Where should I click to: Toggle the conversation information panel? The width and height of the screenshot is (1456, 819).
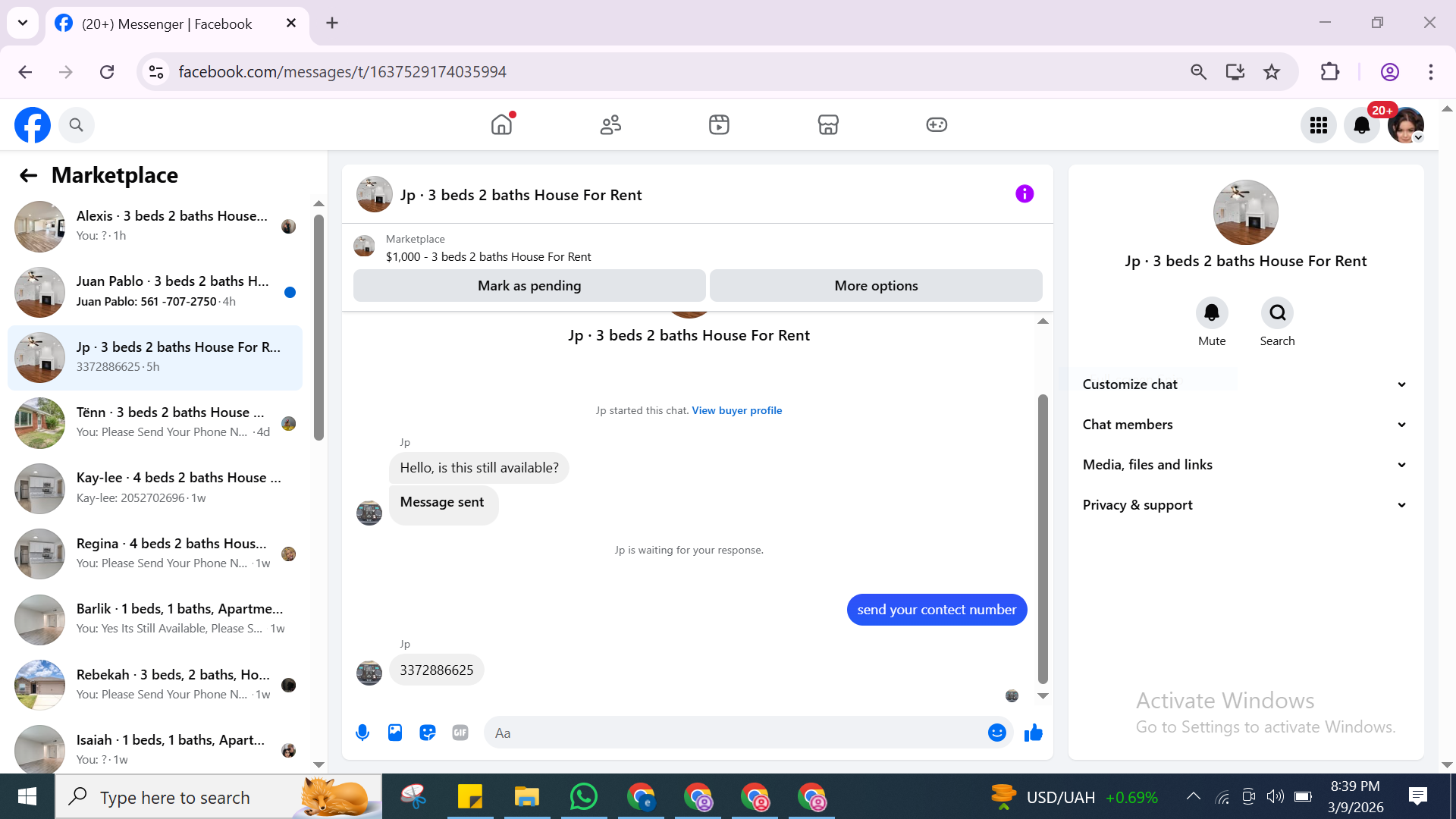click(x=1025, y=194)
